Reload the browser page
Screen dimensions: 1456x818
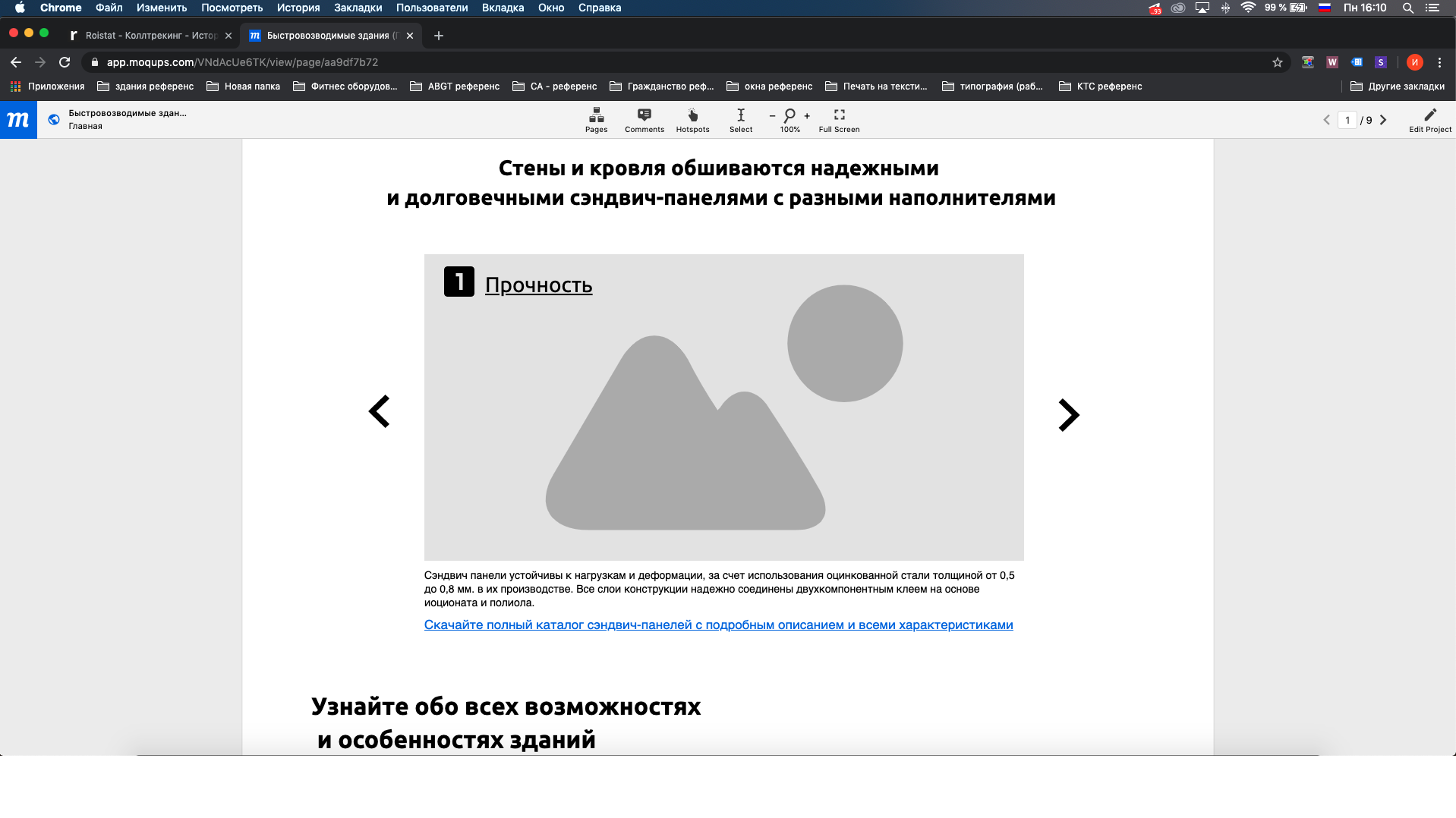pos(65,62)
